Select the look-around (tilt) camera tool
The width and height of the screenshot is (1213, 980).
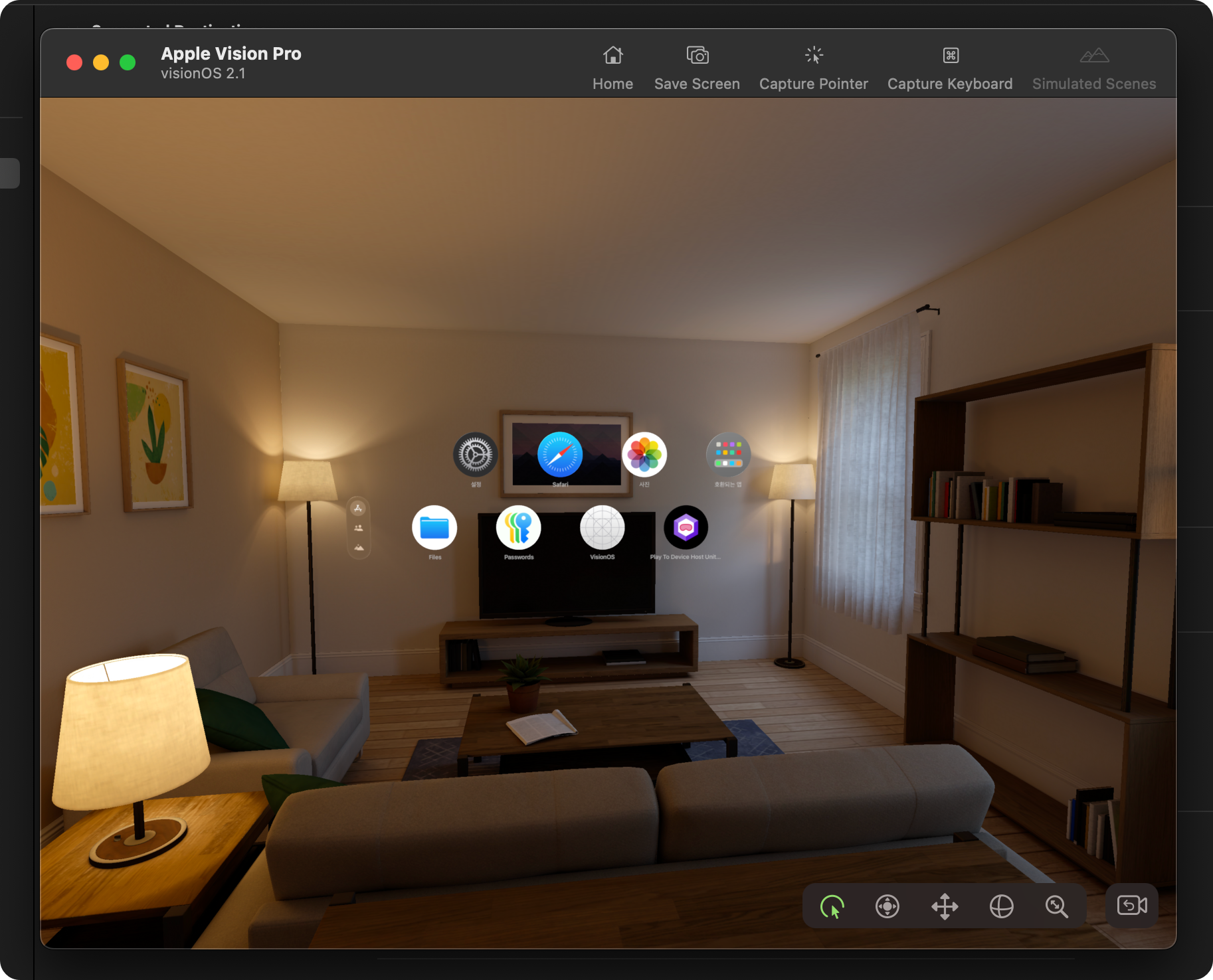[887, 906]
